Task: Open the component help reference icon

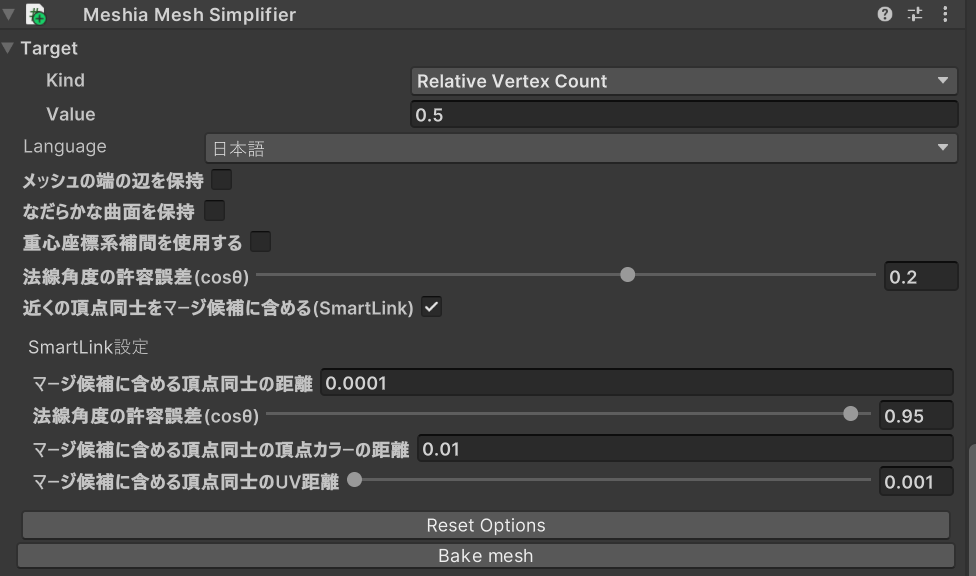Action: click(884, 14)
